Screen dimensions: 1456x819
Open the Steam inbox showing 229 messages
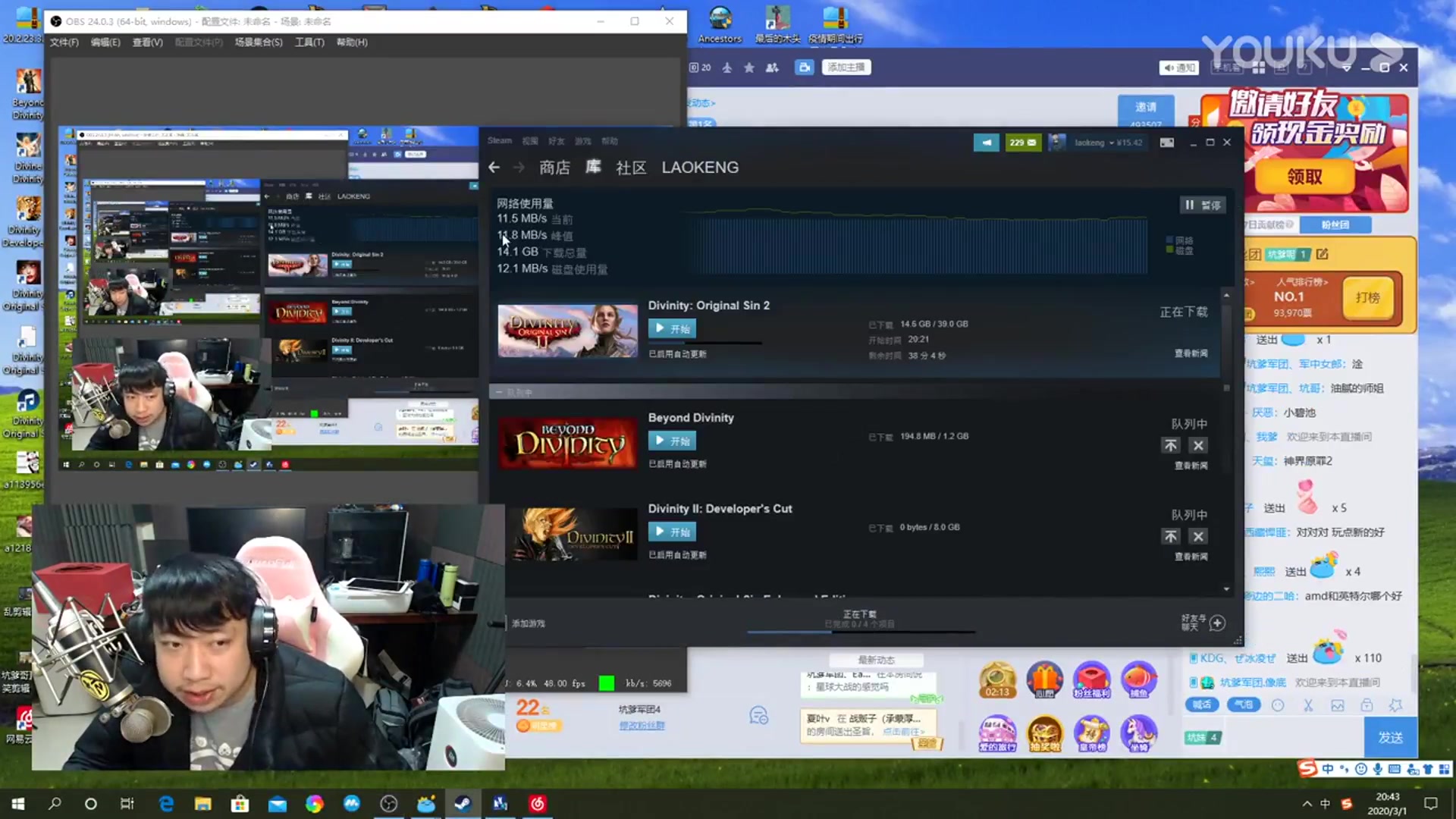coord(1023,143)
